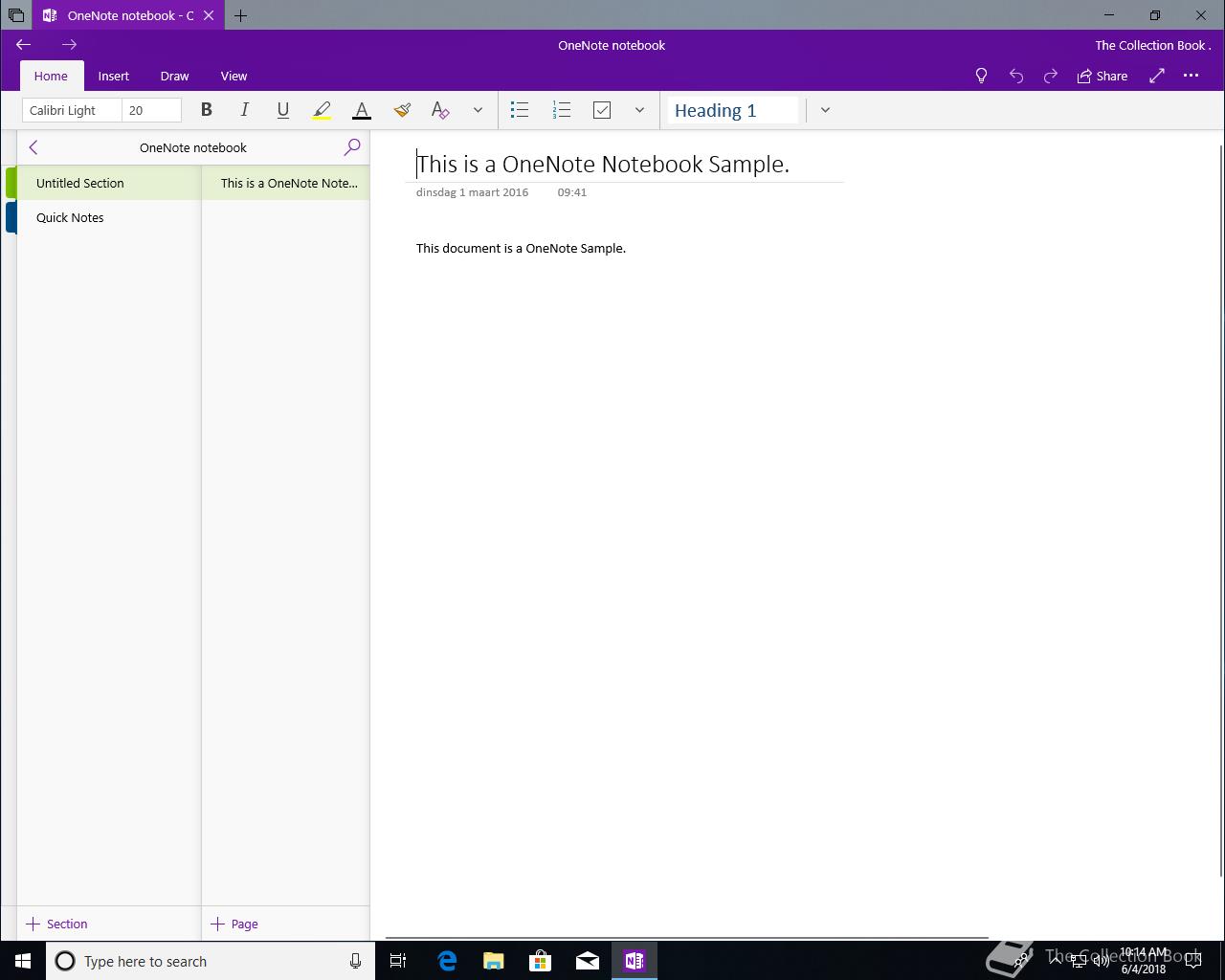Click the horizontal scrollbar at page bottom
This screenshot has height=980, width=1225.
click(x=687, y=938)
